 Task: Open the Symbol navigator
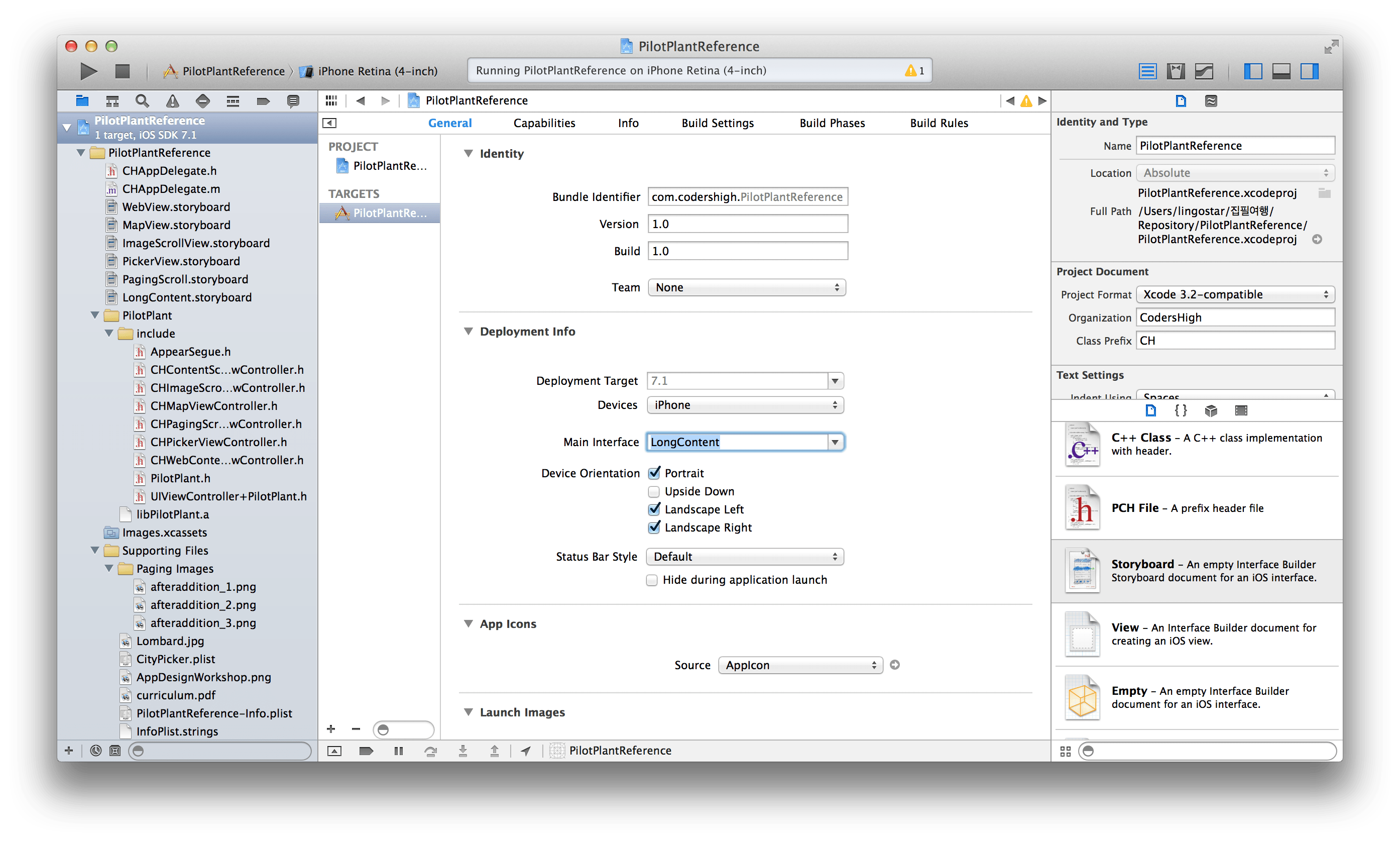(x=112, y=101)
